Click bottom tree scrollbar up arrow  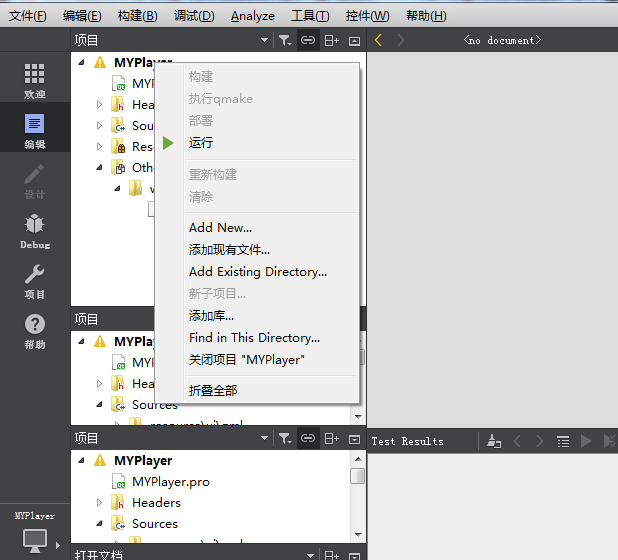pyautogui.click(x=358, y=459)
